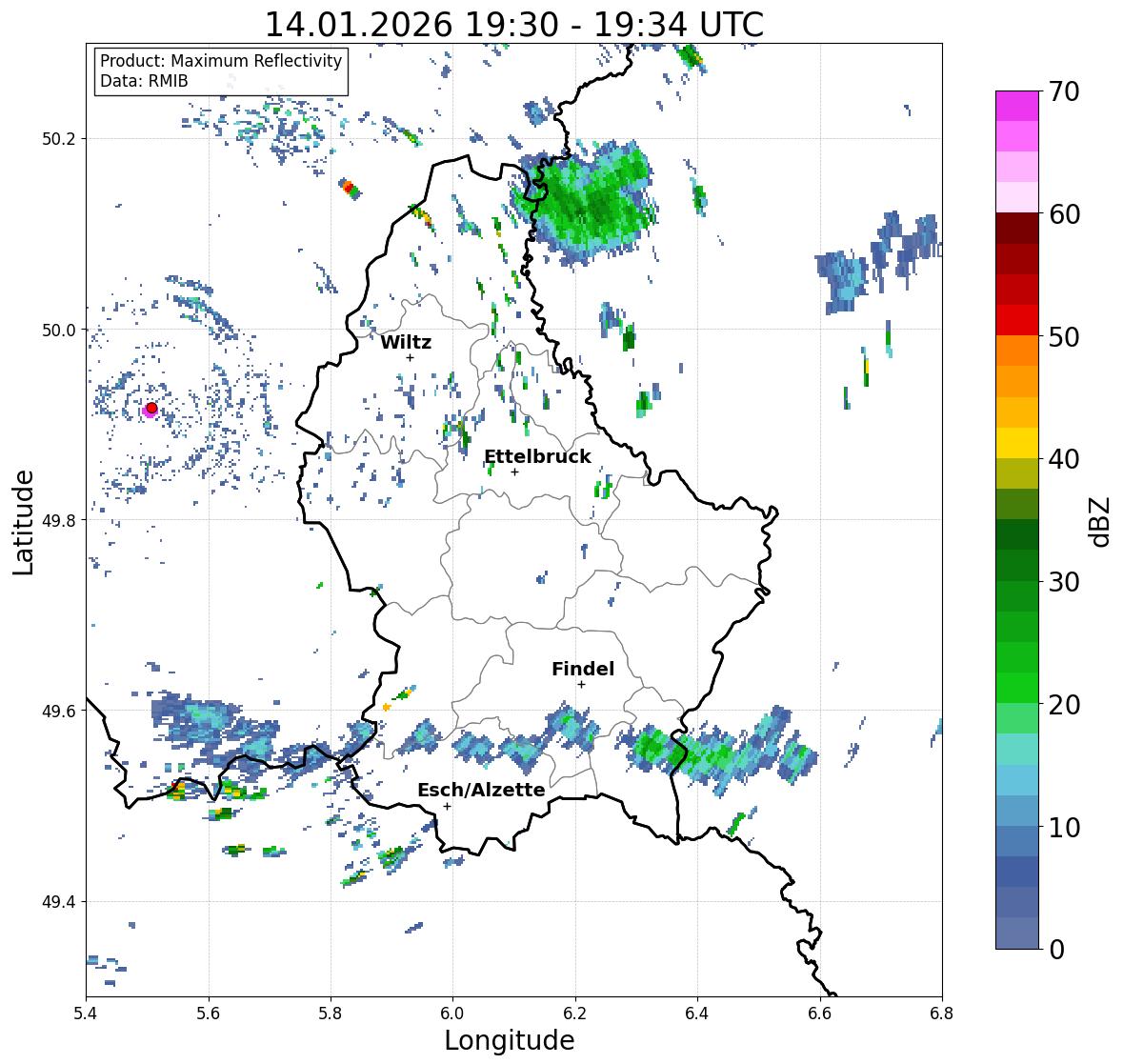
Task: Click the 40 tick on the colorbar
Action: coord(1064,459)
